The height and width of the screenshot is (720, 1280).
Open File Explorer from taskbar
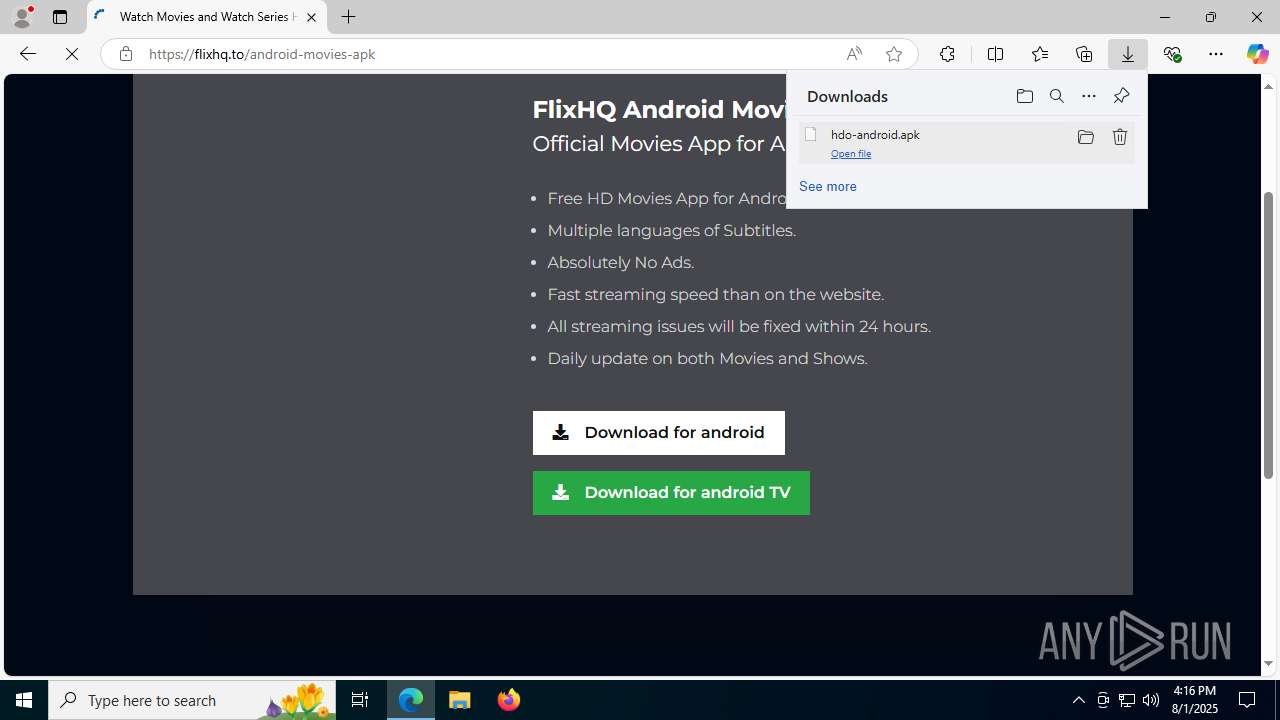coord(460,700)
